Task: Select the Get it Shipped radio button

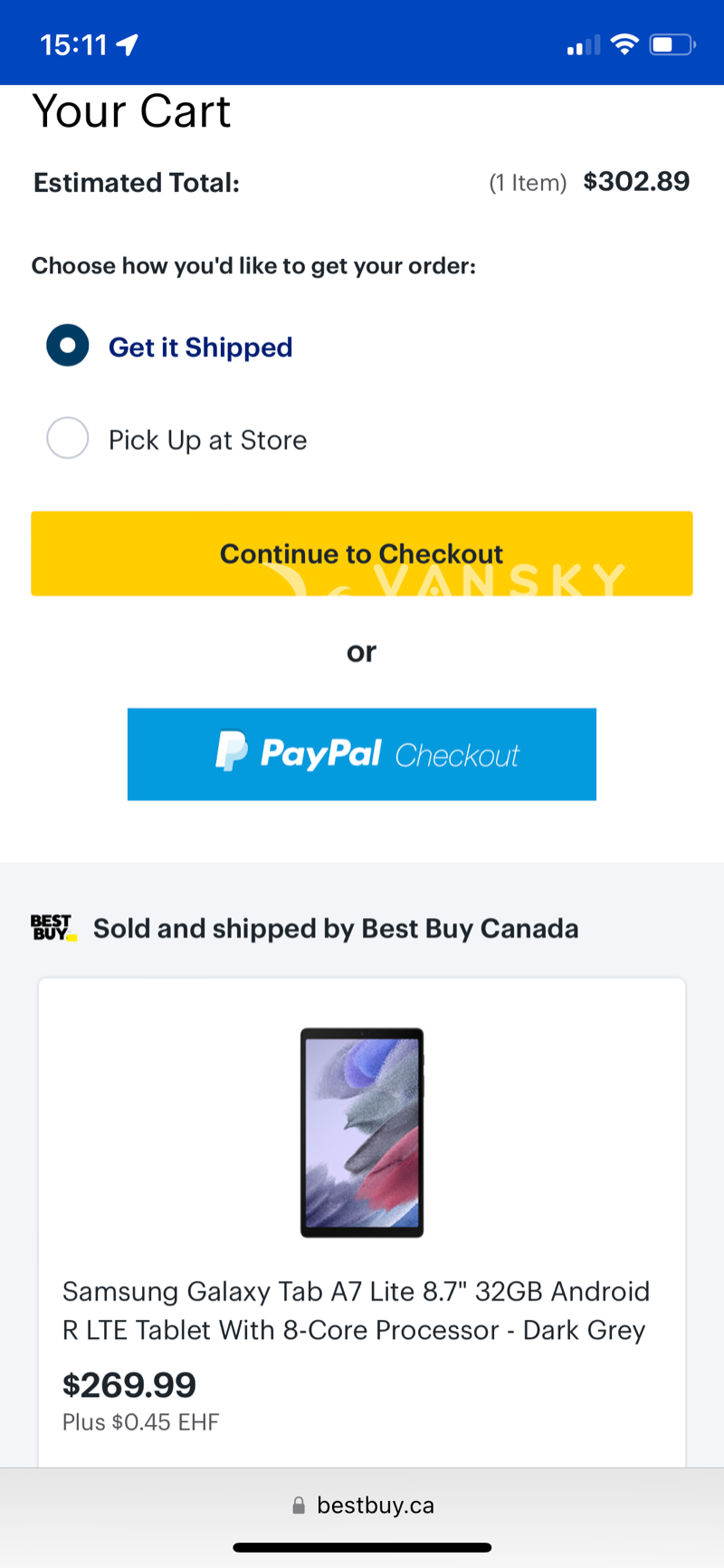Action: [68, 346]
